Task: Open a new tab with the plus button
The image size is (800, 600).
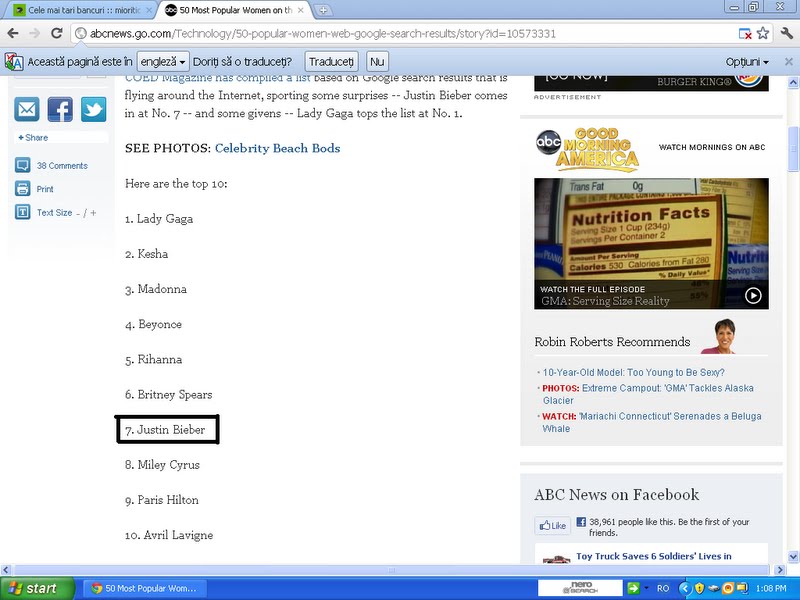Action: (322, 10)
